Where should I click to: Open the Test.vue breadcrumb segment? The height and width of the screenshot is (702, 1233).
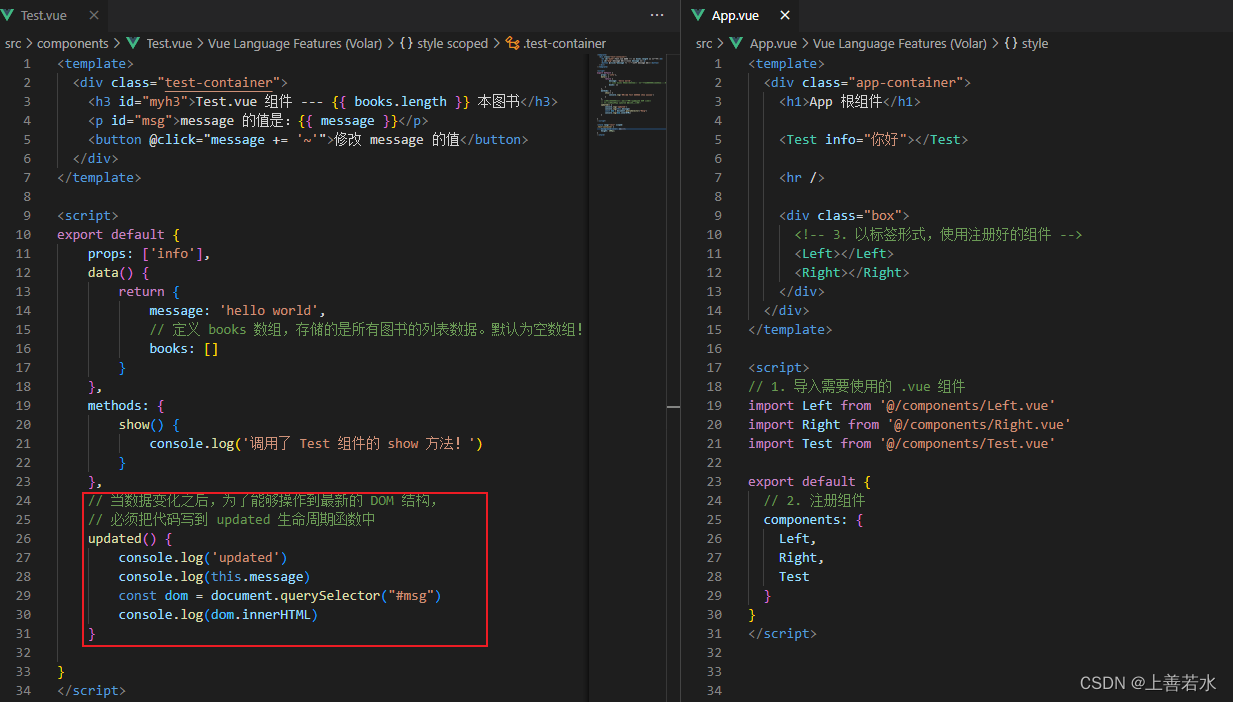click(169, 44)
